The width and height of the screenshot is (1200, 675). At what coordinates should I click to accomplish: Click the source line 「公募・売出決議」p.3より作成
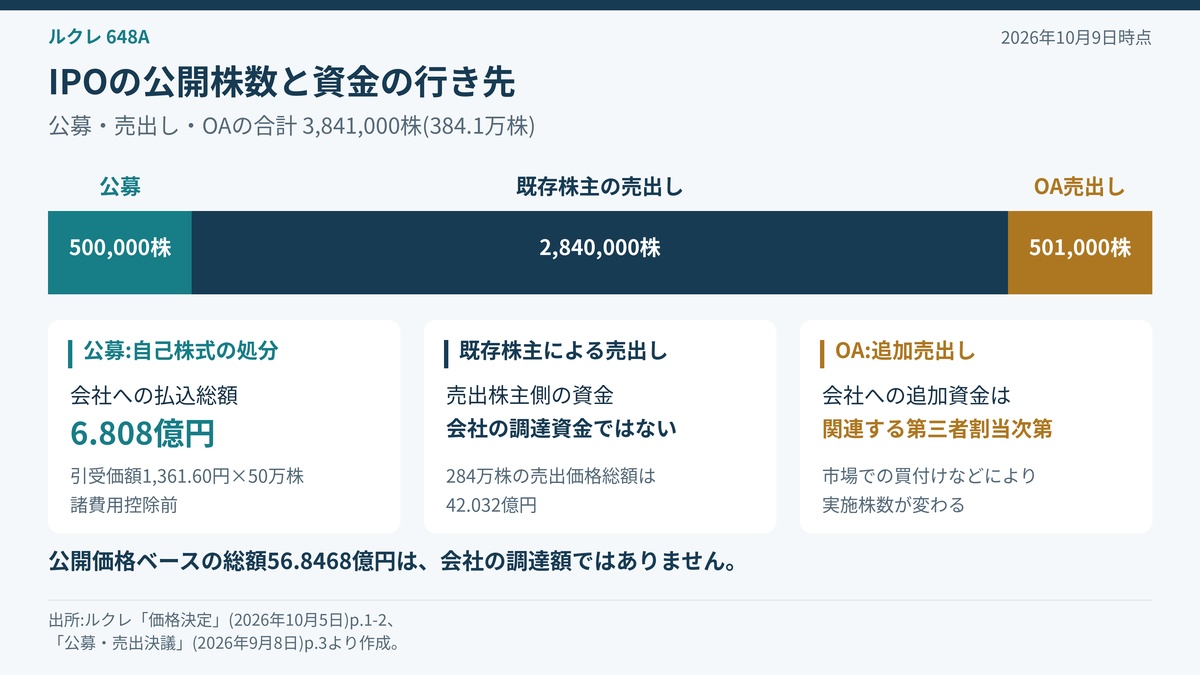pos(225,643)
